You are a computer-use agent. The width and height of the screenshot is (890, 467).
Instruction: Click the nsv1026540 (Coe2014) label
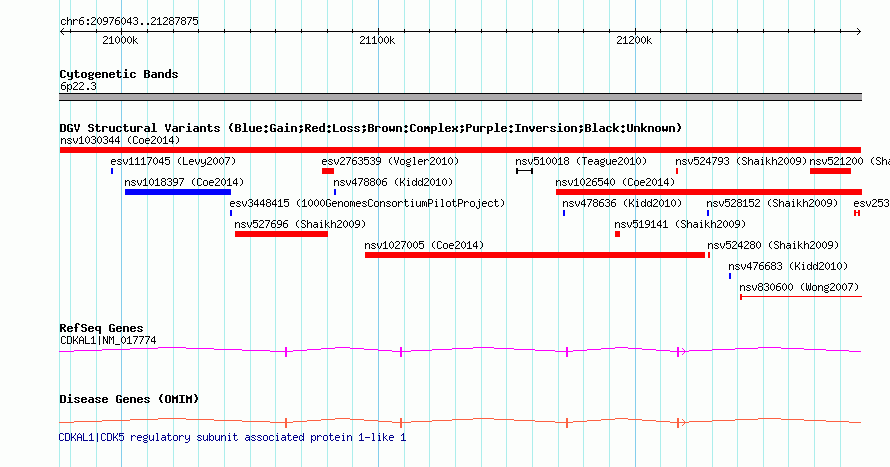(615, 182)
